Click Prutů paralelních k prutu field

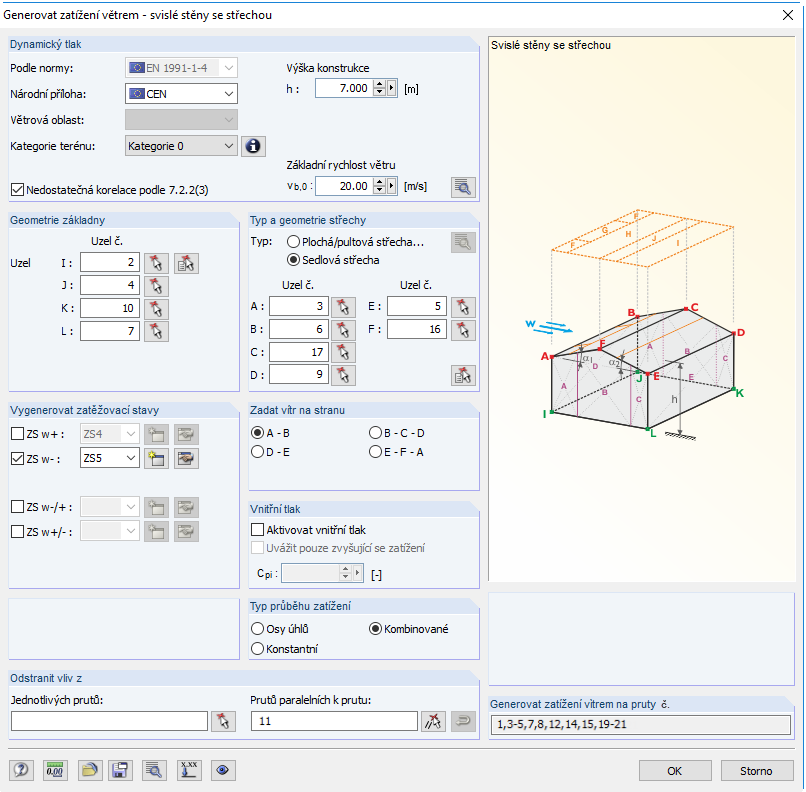[334, 721]
